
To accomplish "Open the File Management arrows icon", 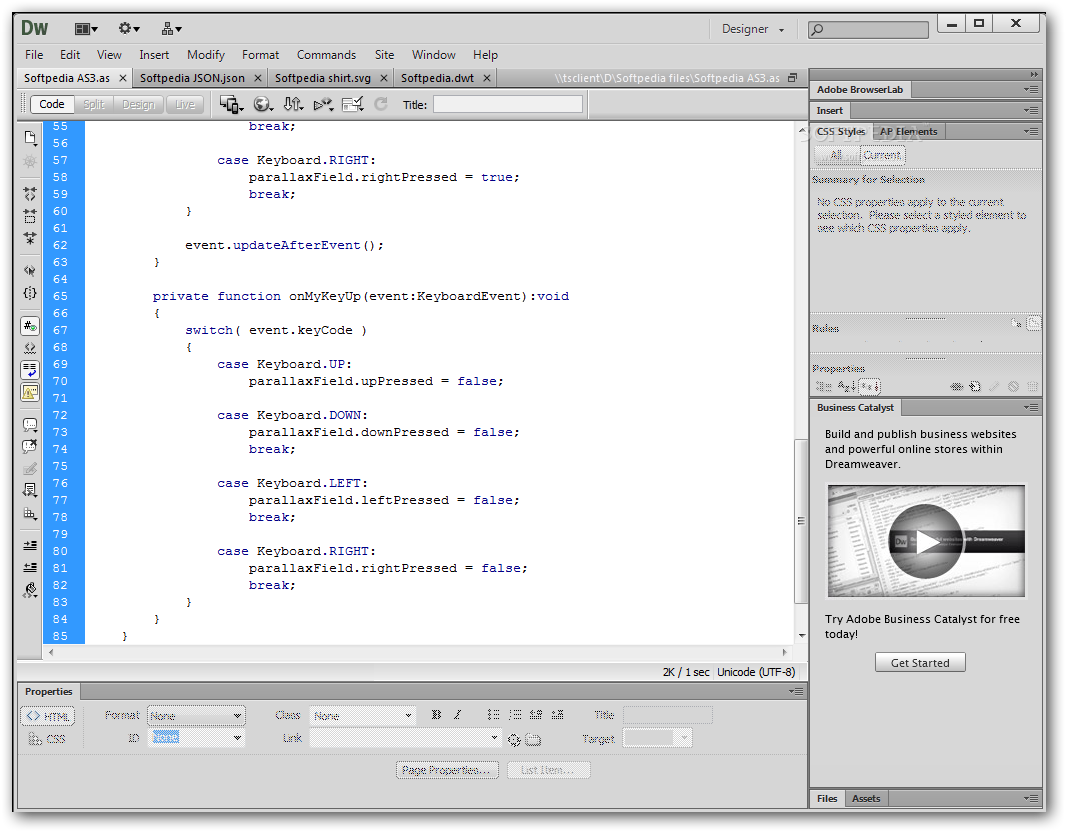I will pos(293,104).
